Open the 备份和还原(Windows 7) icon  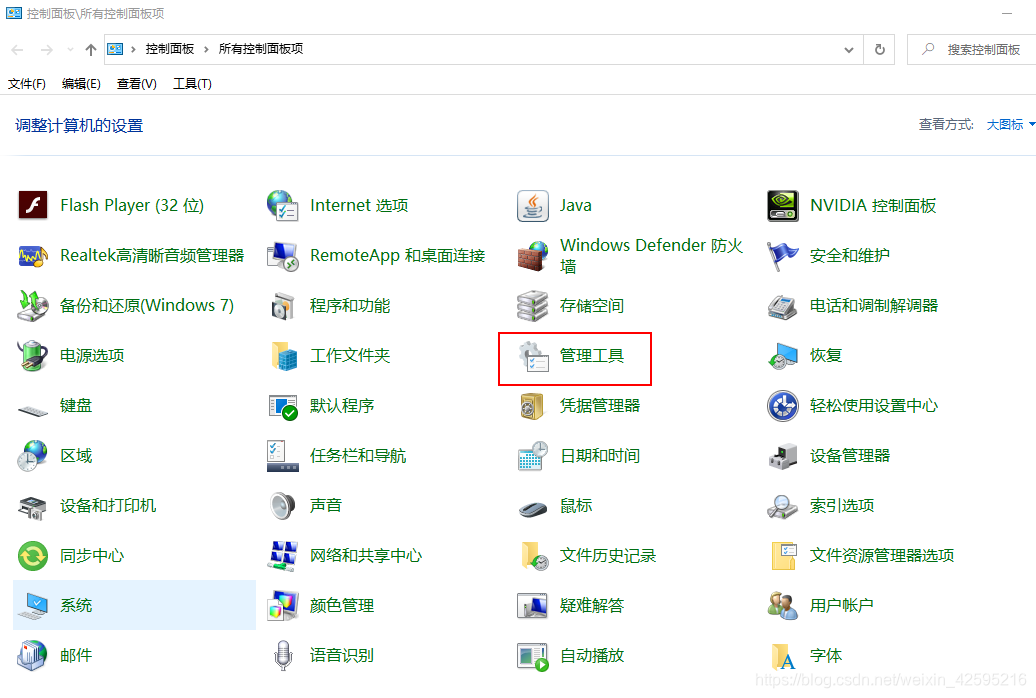33,305
